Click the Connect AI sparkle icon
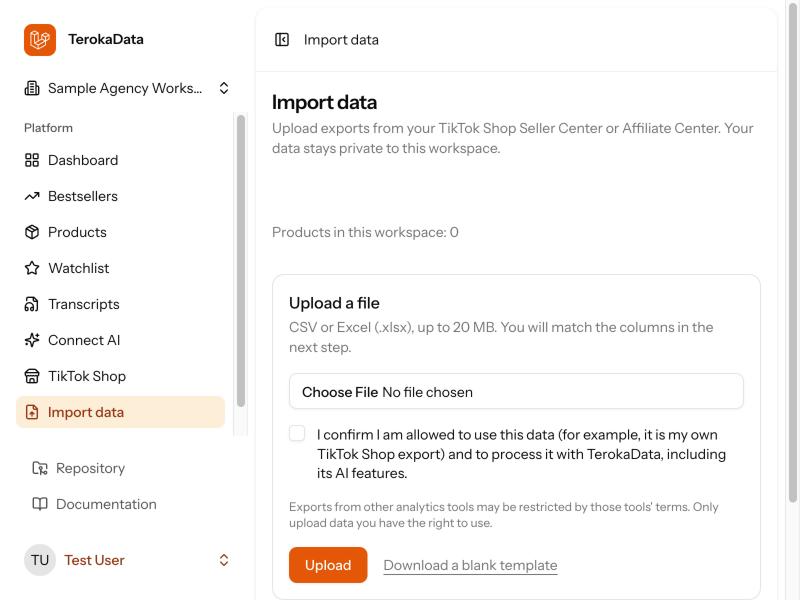 point(32,340)
